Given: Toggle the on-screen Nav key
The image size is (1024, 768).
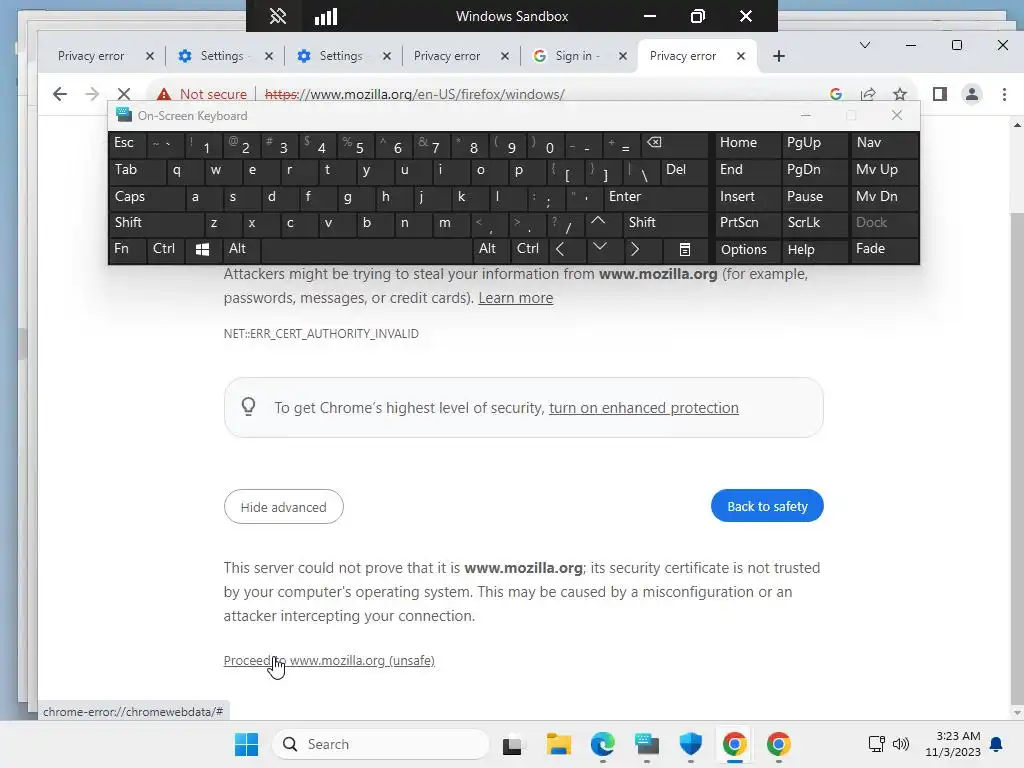Looking at the screenshot, I should (884, 142).
